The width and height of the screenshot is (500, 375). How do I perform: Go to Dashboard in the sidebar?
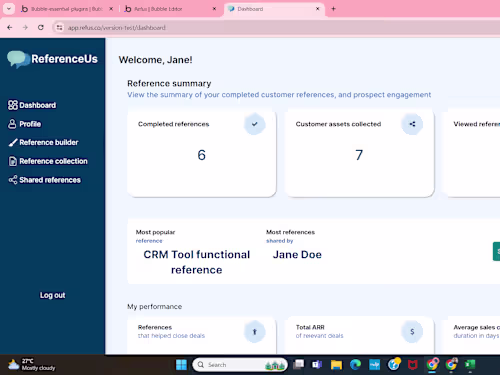pyautogui.click(x=32, y=105)
